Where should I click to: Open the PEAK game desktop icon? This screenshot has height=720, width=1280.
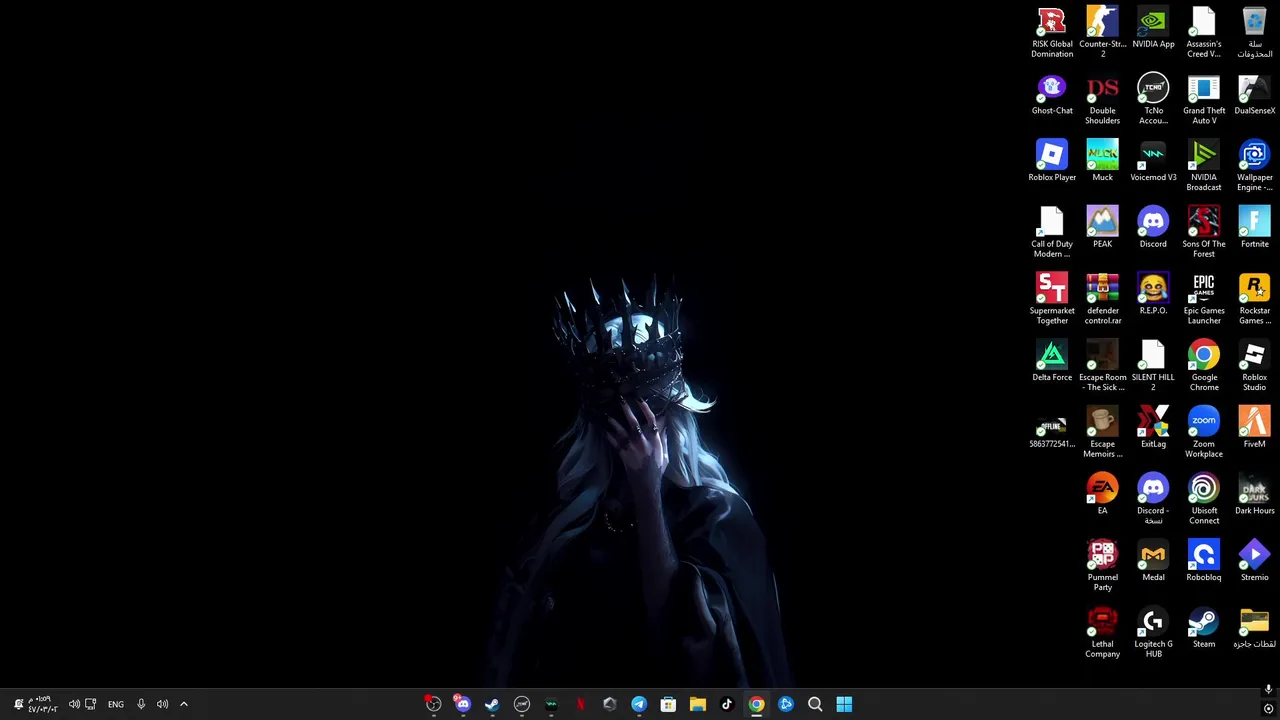click(1102, 228)
